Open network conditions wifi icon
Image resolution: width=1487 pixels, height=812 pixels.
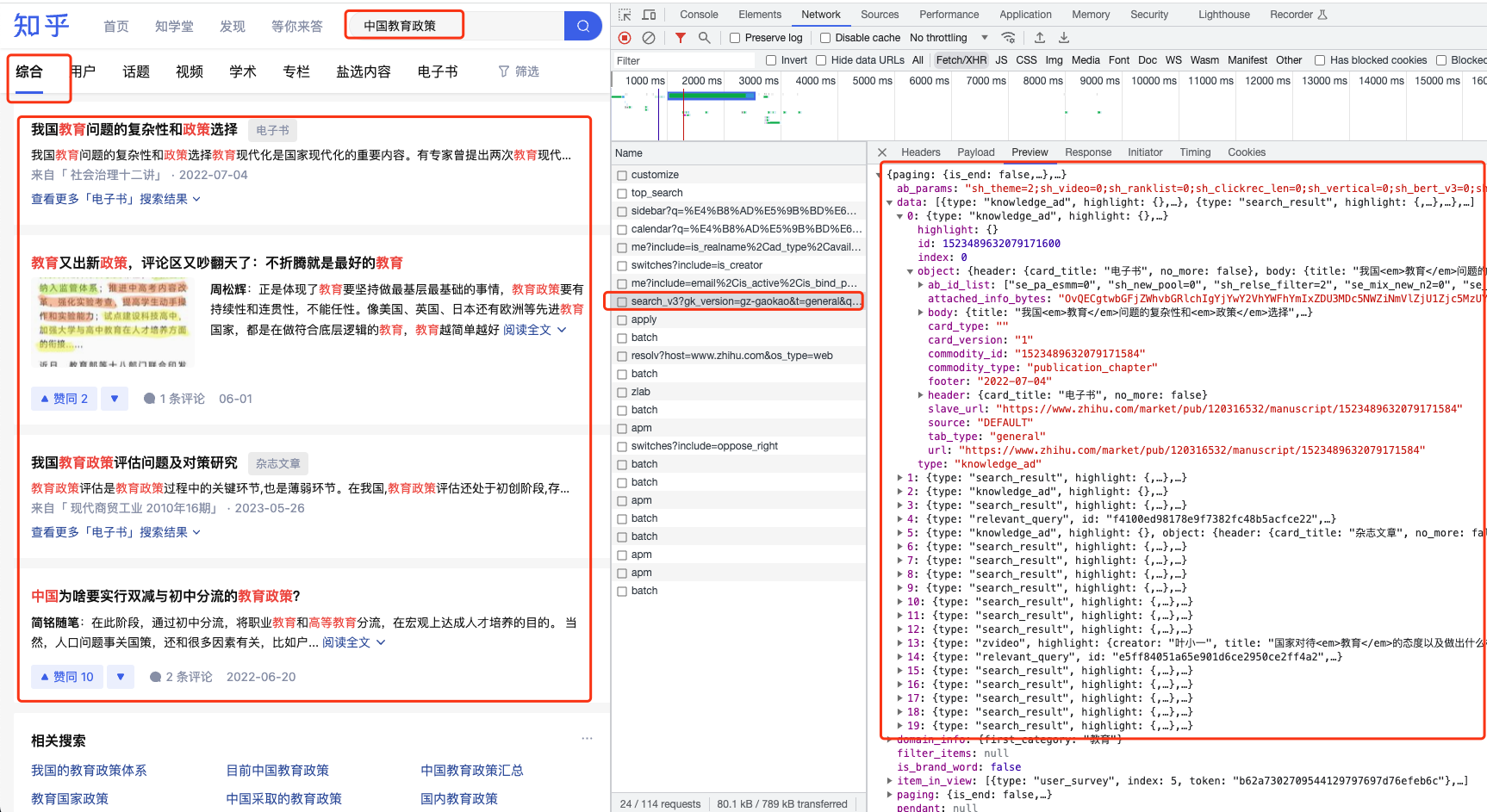pos(1008,38)
